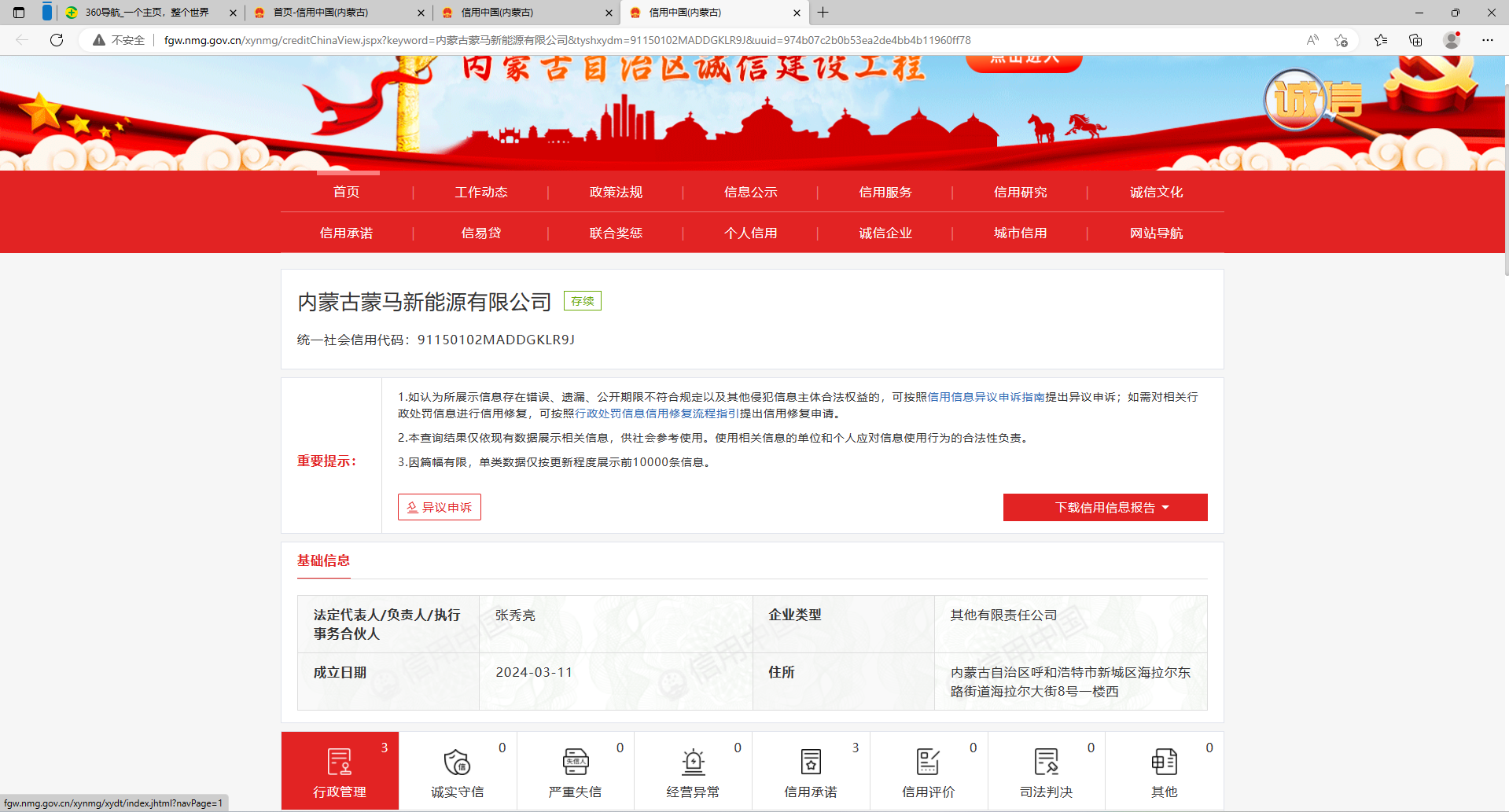Click the 异议申诉 button
The image size is (1509, 812).
tap(440, 507)
